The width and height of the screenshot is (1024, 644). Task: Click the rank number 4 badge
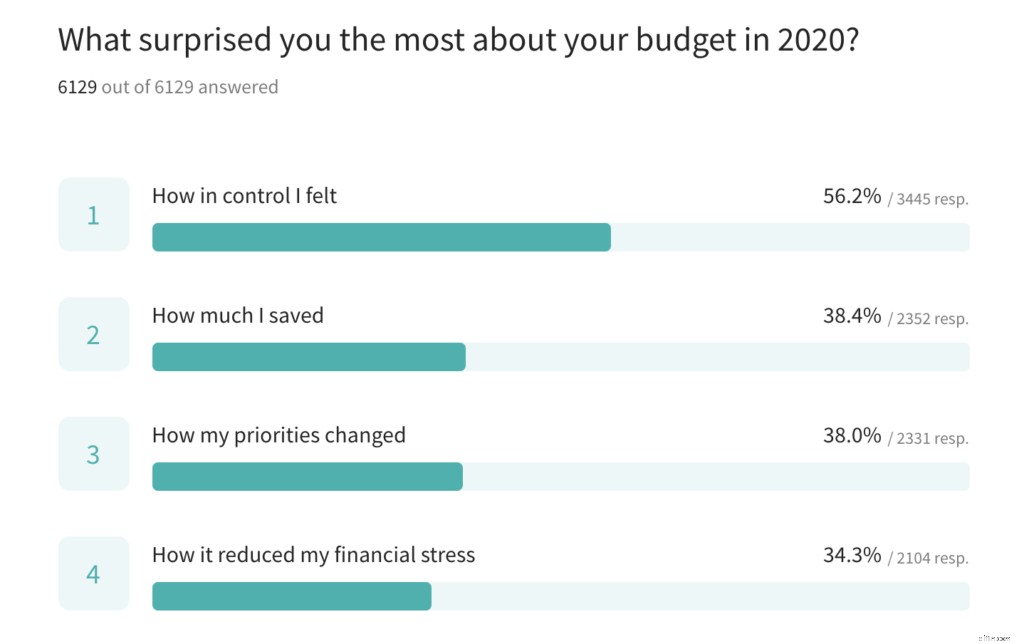coord(94,574)
